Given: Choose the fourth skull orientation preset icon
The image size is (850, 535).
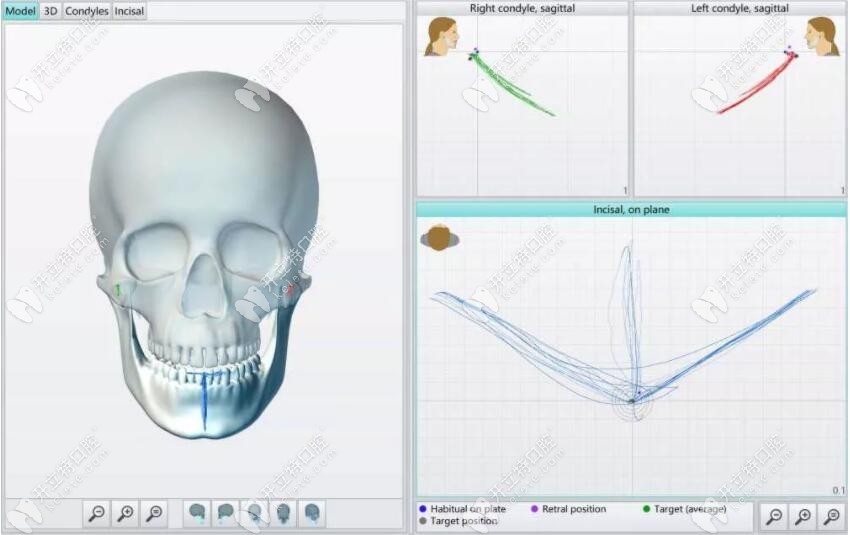Looking at the screenshot, I should tap(285, 514).
